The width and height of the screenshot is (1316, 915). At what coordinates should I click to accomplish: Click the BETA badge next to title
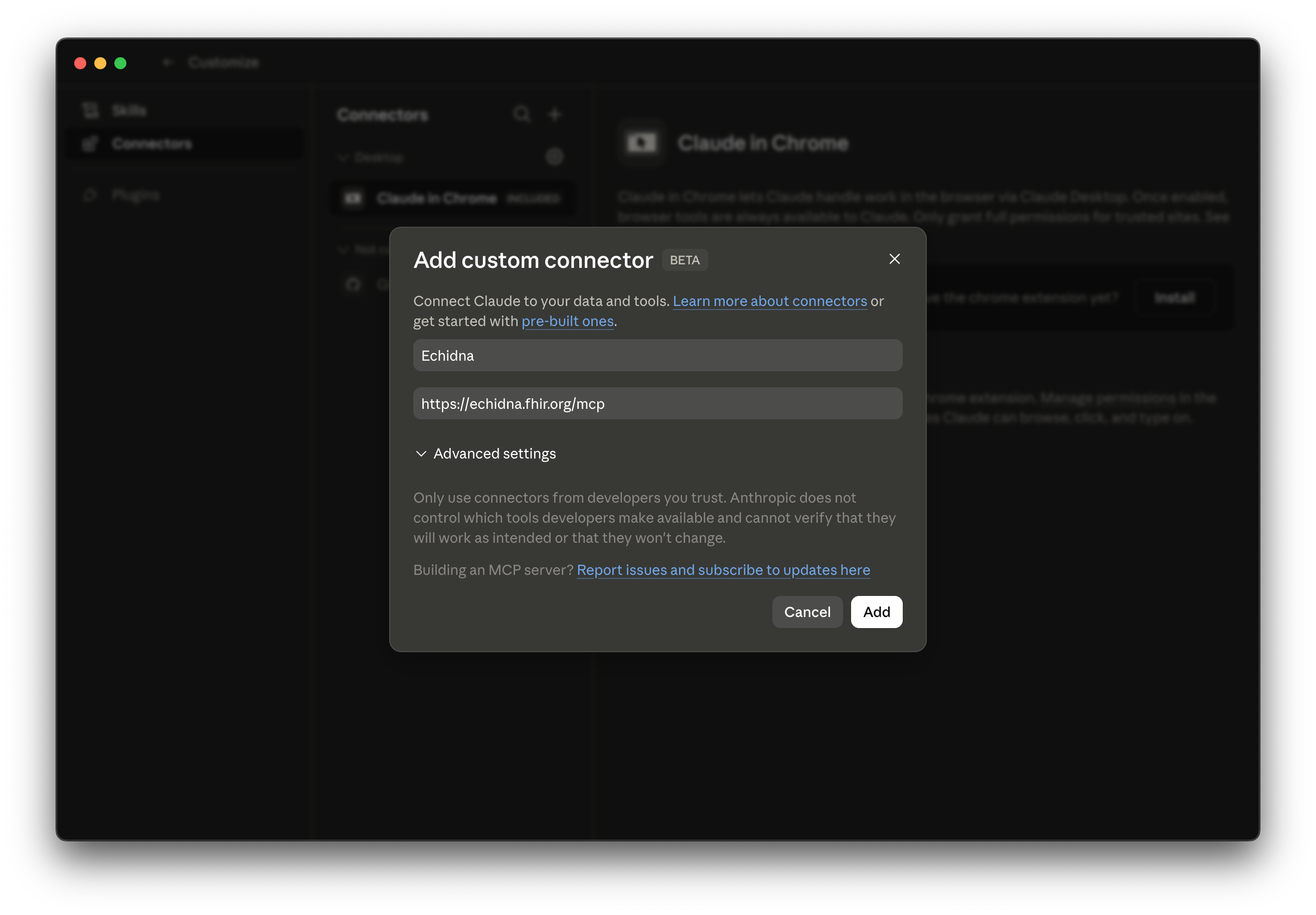tap(685, 260)
